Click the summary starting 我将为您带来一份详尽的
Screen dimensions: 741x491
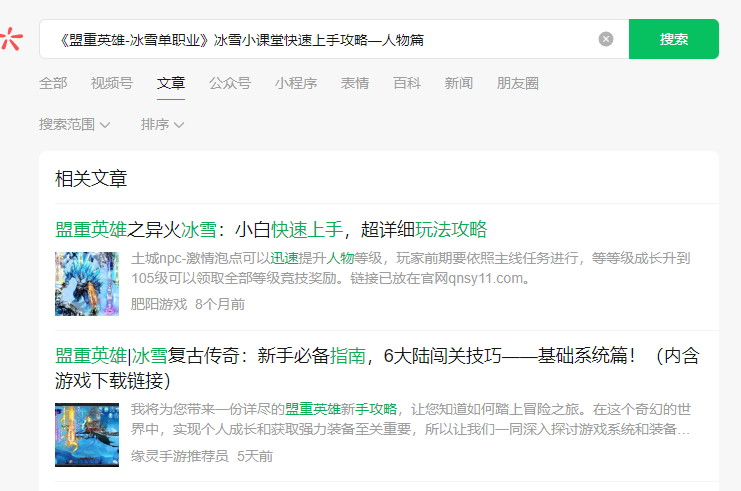[x=411, y=419]
